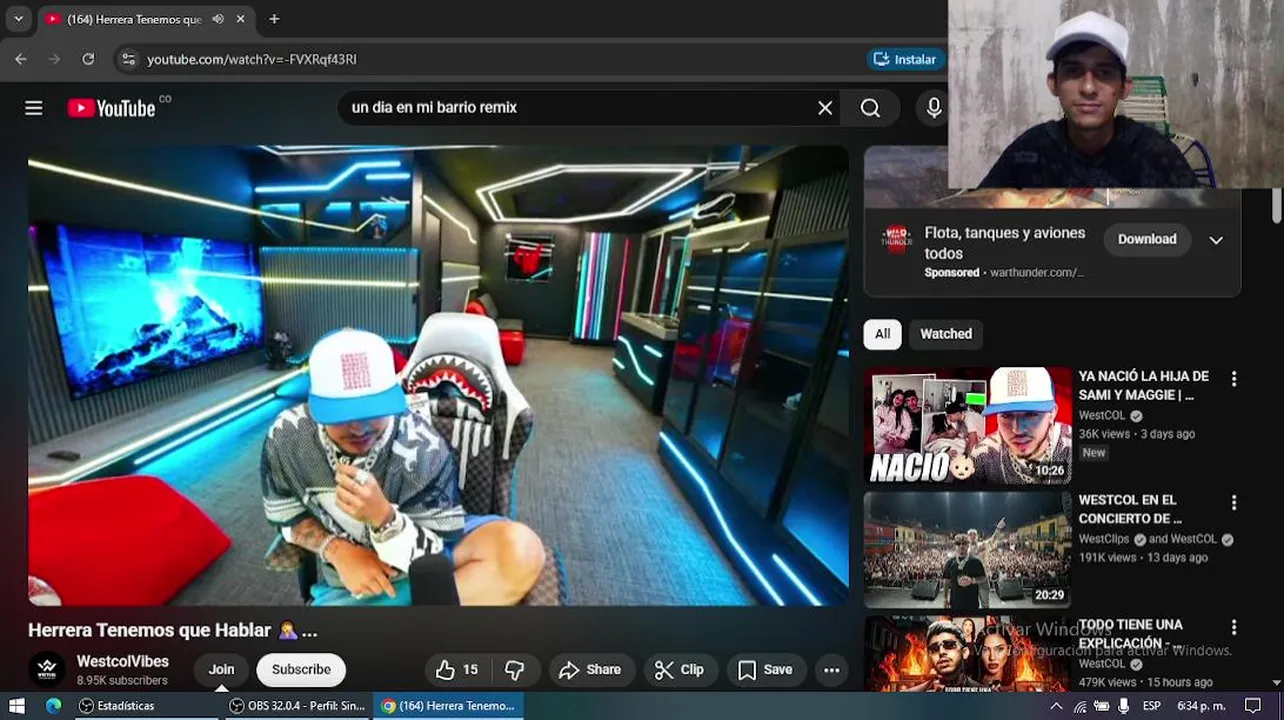Reload the current page
The height and width of the screenshot is (720, 1284).
88,59
